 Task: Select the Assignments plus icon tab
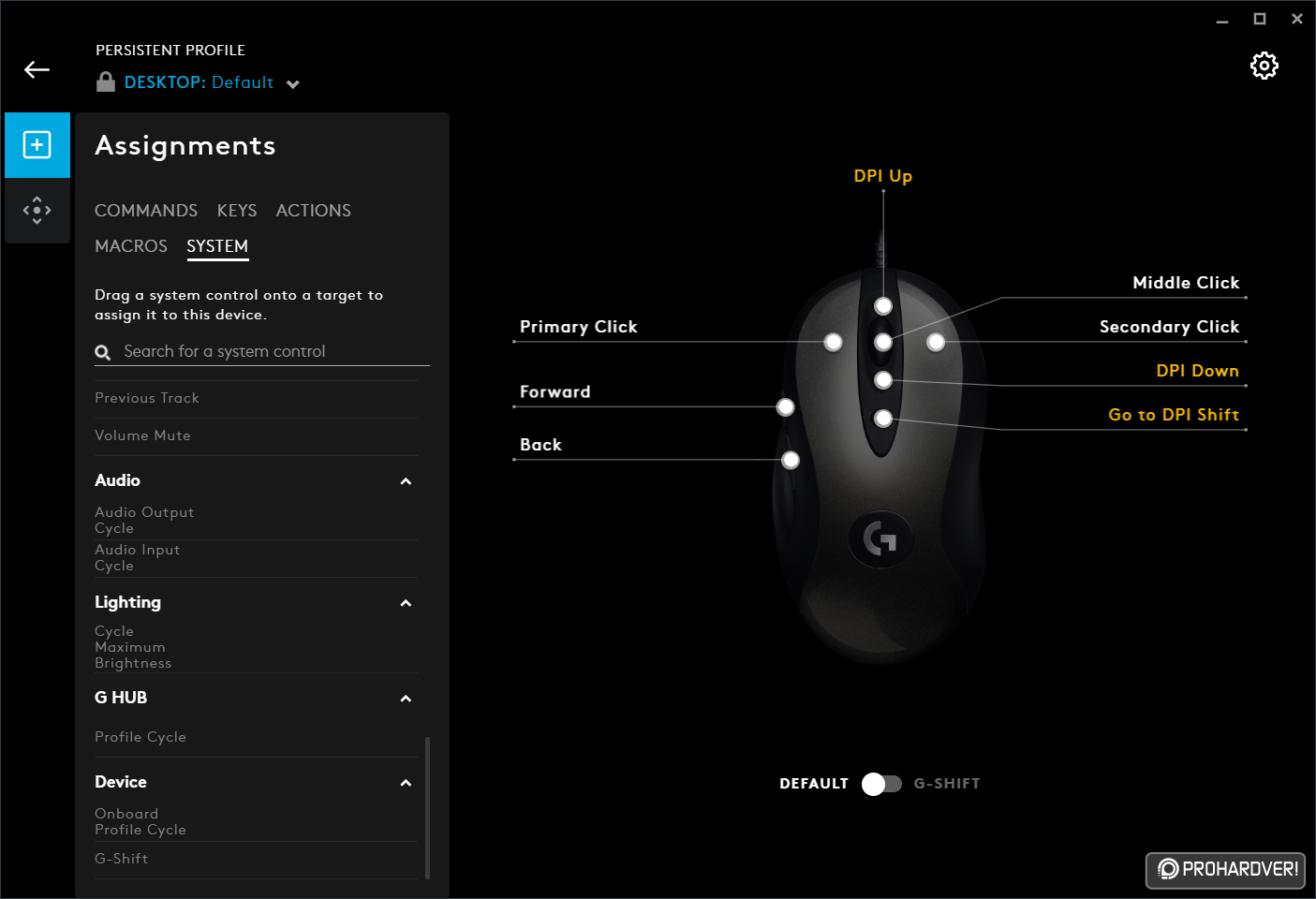pyautogui.click(x=37, y=145)
